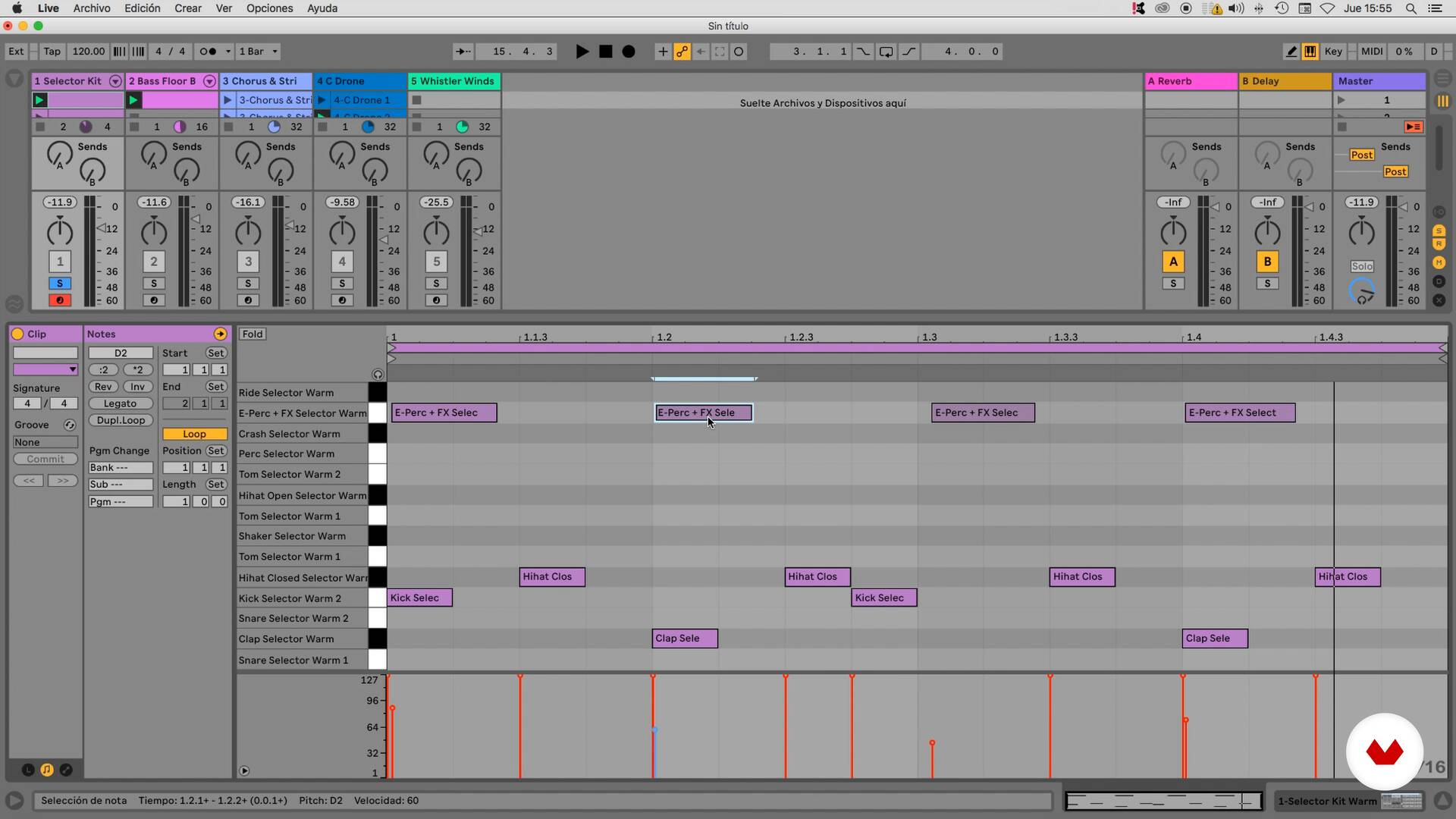Open the Archivo menu
The height and width of the screenshot is (819, 1456).
coord(92,8)
